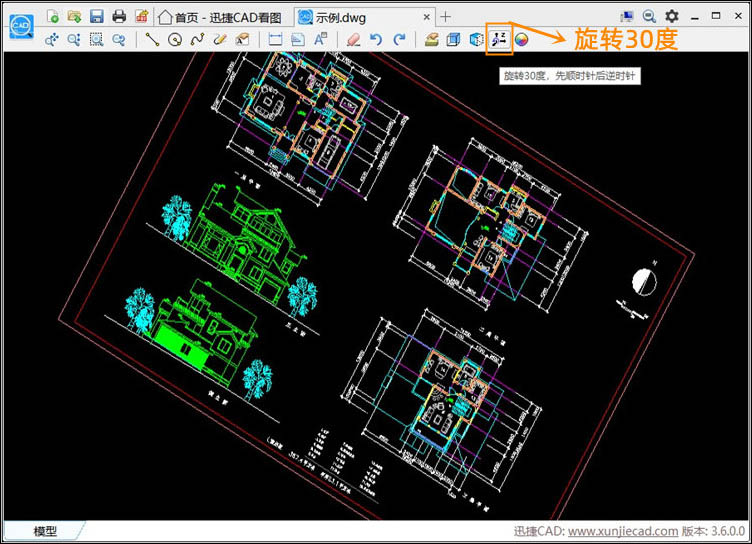752x544 pixels.
Task: Select the pencil freehand tool
Action: point(220,39)
